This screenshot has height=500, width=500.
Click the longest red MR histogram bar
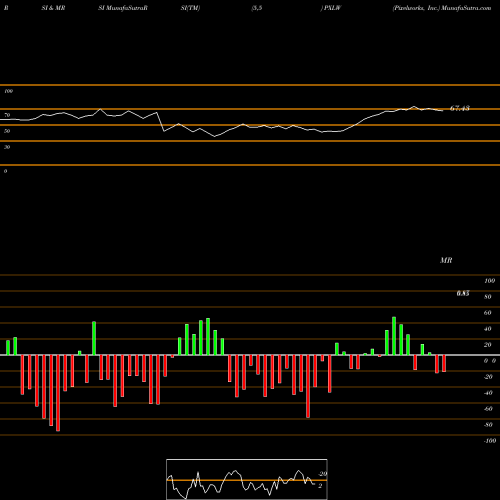(58, 393)
